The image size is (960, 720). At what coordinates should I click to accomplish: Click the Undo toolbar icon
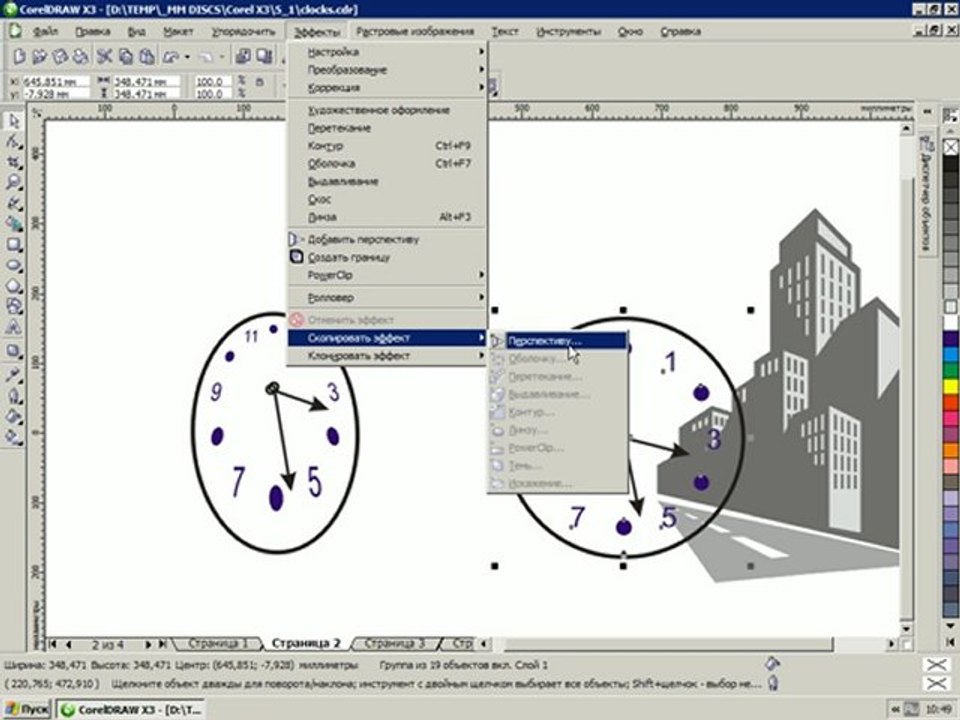pyautogui.click(x=171, y=57)
